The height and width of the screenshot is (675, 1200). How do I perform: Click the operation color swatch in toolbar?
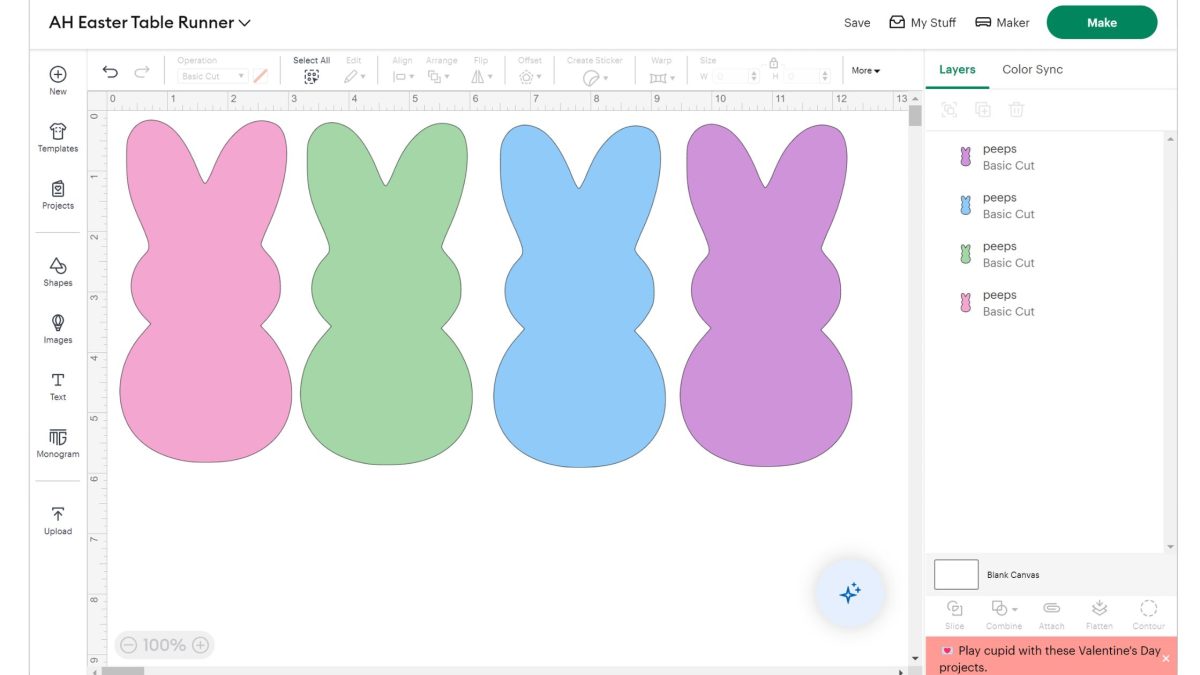pyautogui.click(x=261, y=76)
